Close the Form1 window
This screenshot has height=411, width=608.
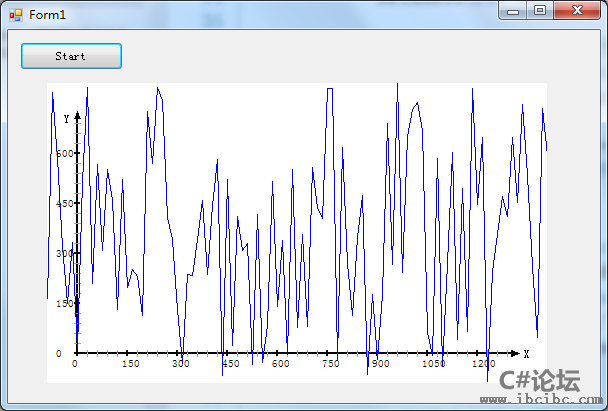point(577,11)
